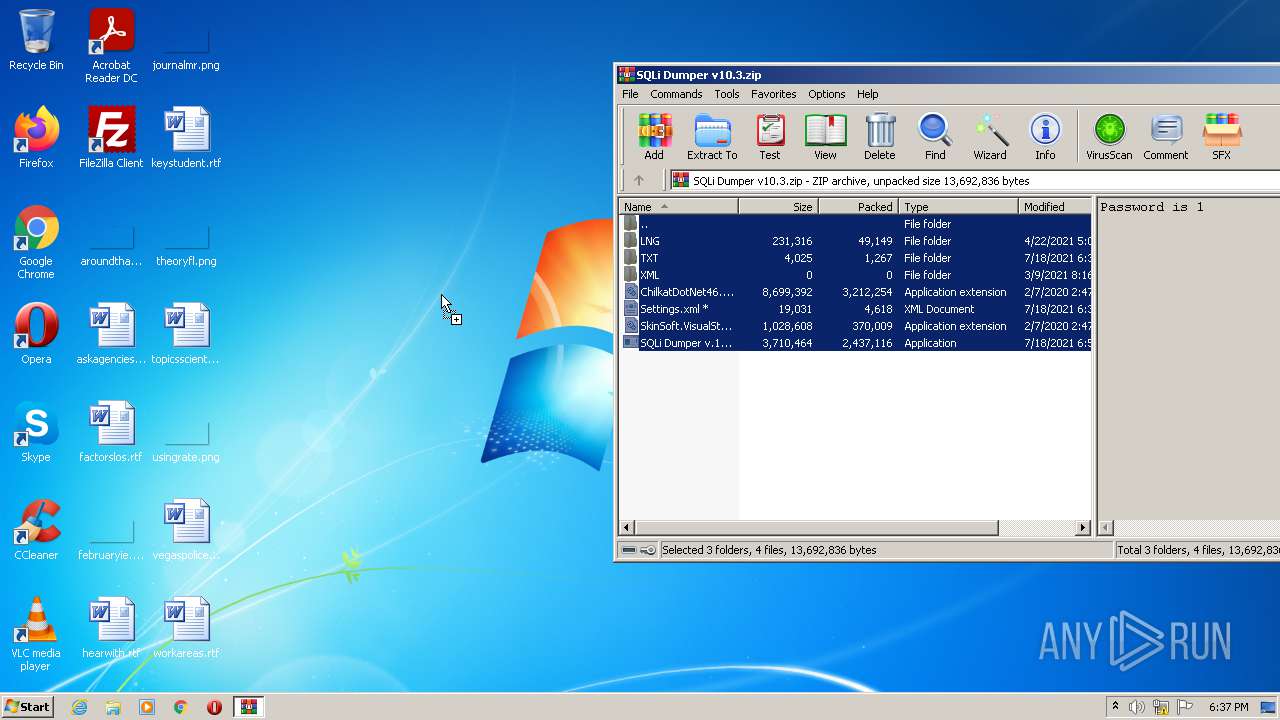1280x720 pixels.
Task: Select the XML folder row
Action: [855, 275]
